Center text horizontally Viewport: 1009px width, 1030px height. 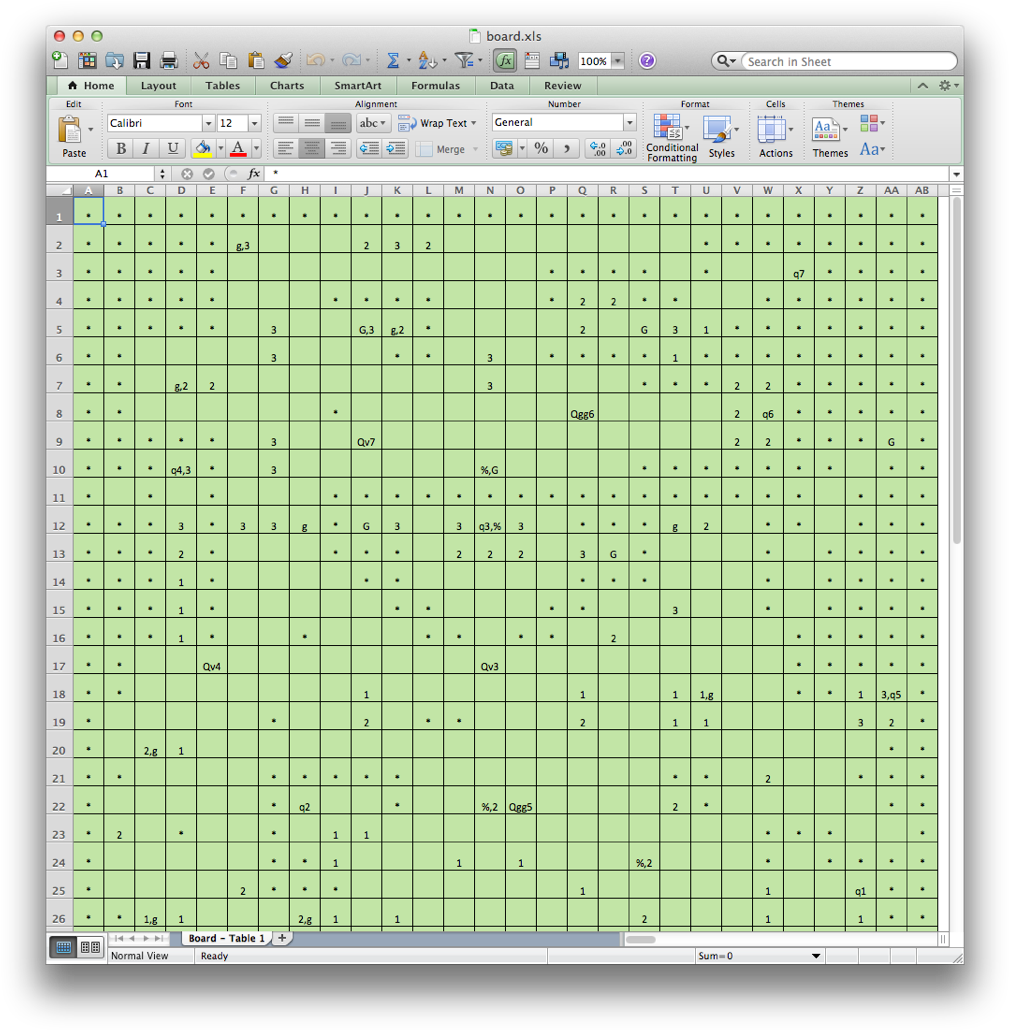tap(312, 148)
